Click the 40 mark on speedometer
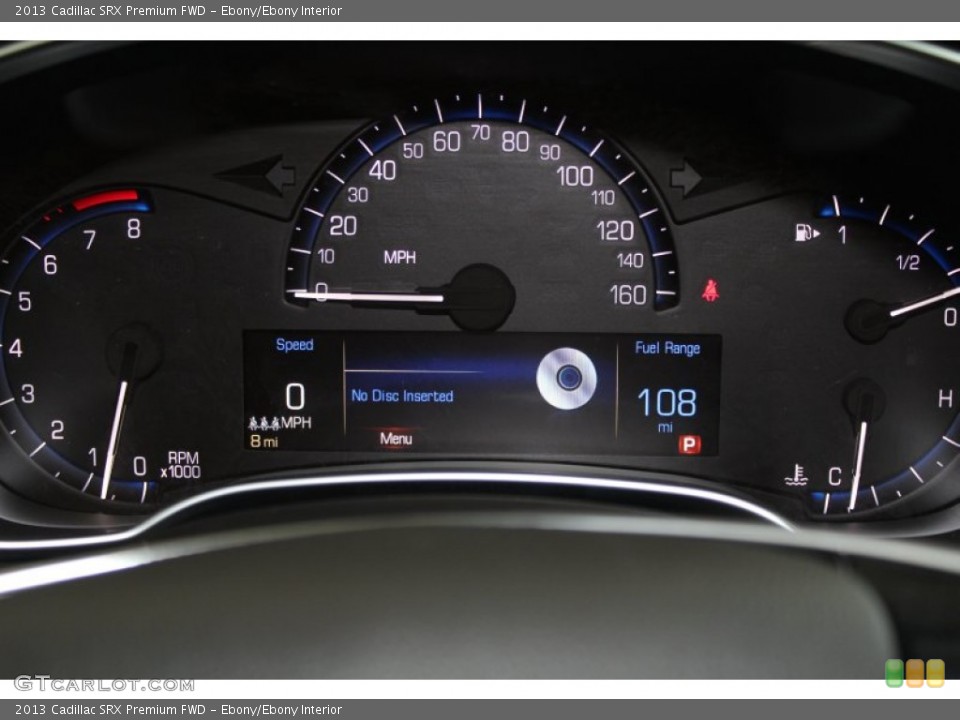 tap(382, 170)
